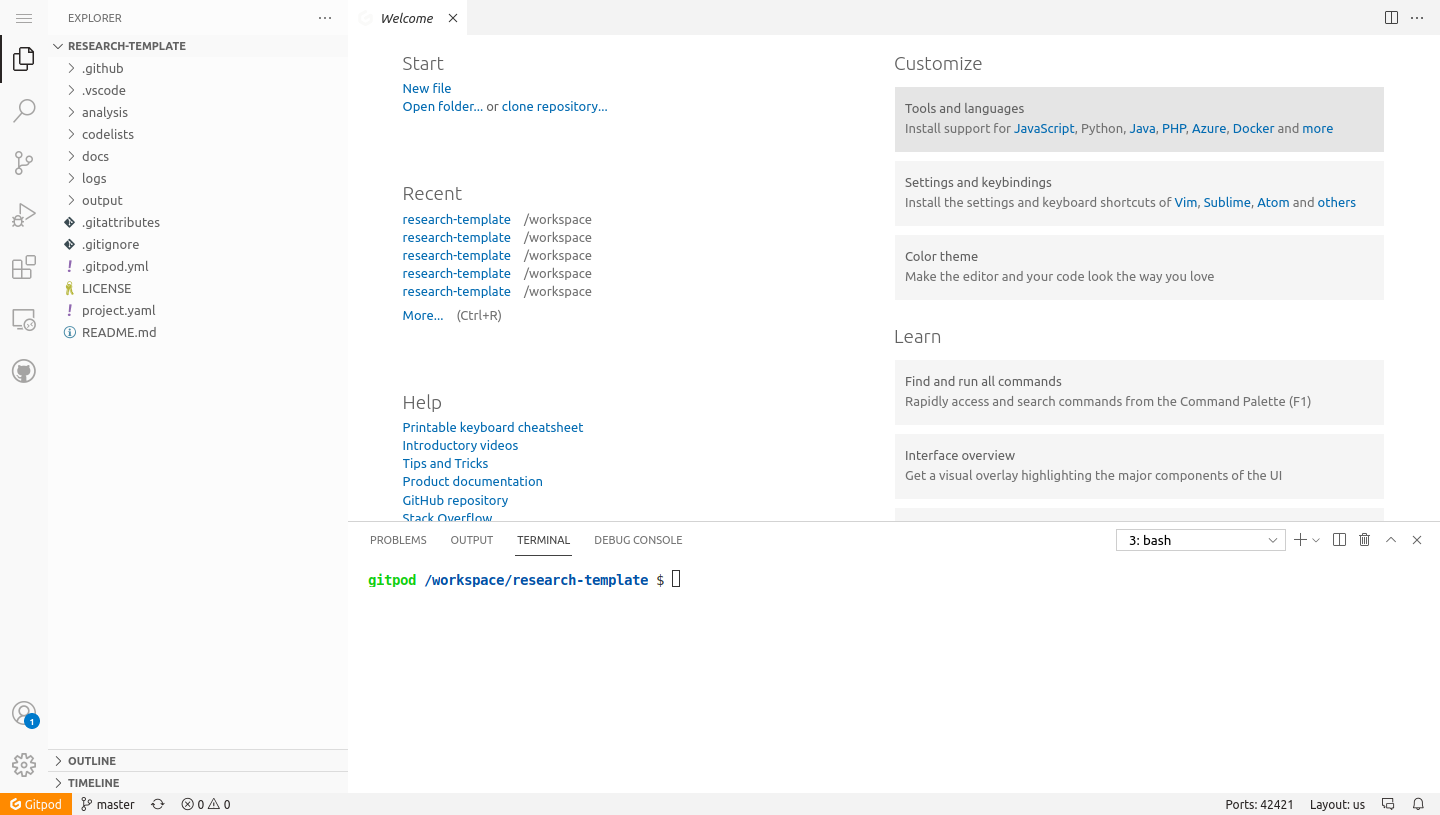Expand the analysis folder
This screenshot has height=815, width=1440.
pos(198,112)
